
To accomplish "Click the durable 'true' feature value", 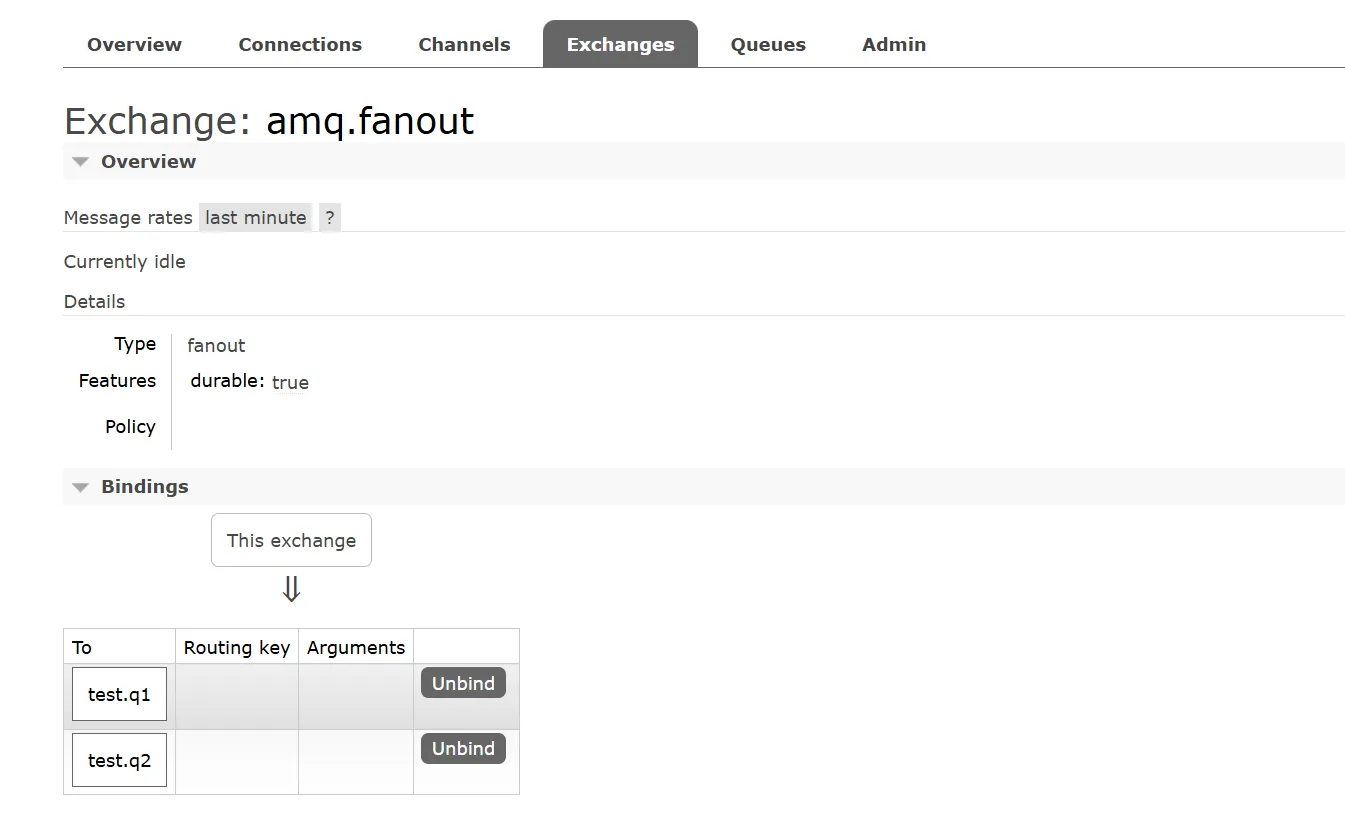I will 290,383.
